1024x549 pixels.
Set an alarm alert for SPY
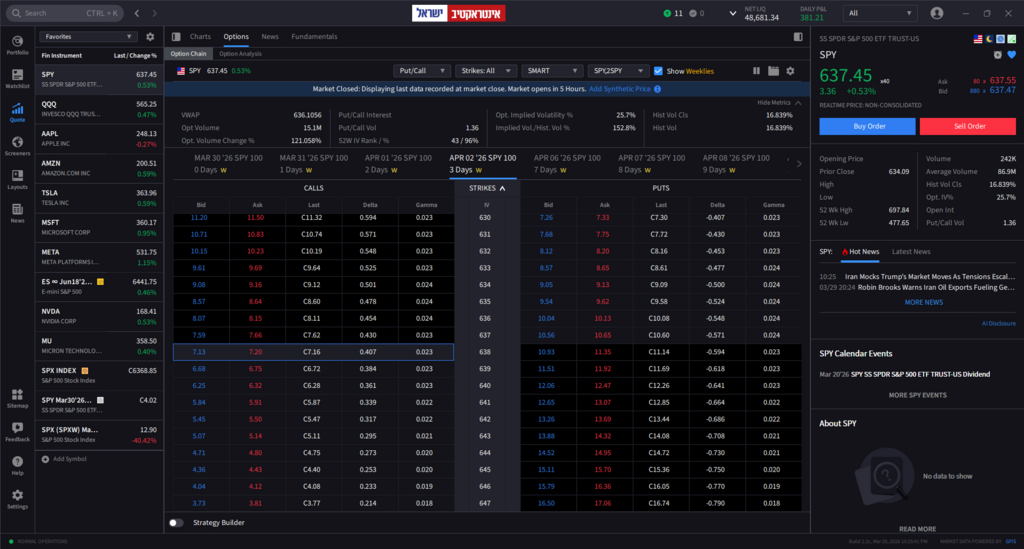click(997, 55)
